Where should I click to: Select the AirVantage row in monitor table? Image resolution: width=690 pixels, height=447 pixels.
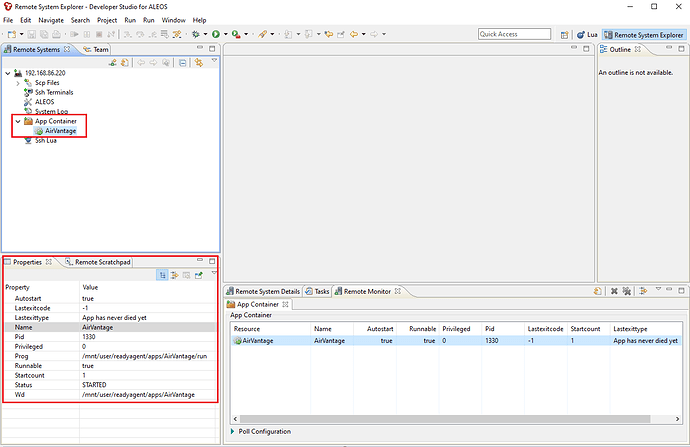[456, 341]
